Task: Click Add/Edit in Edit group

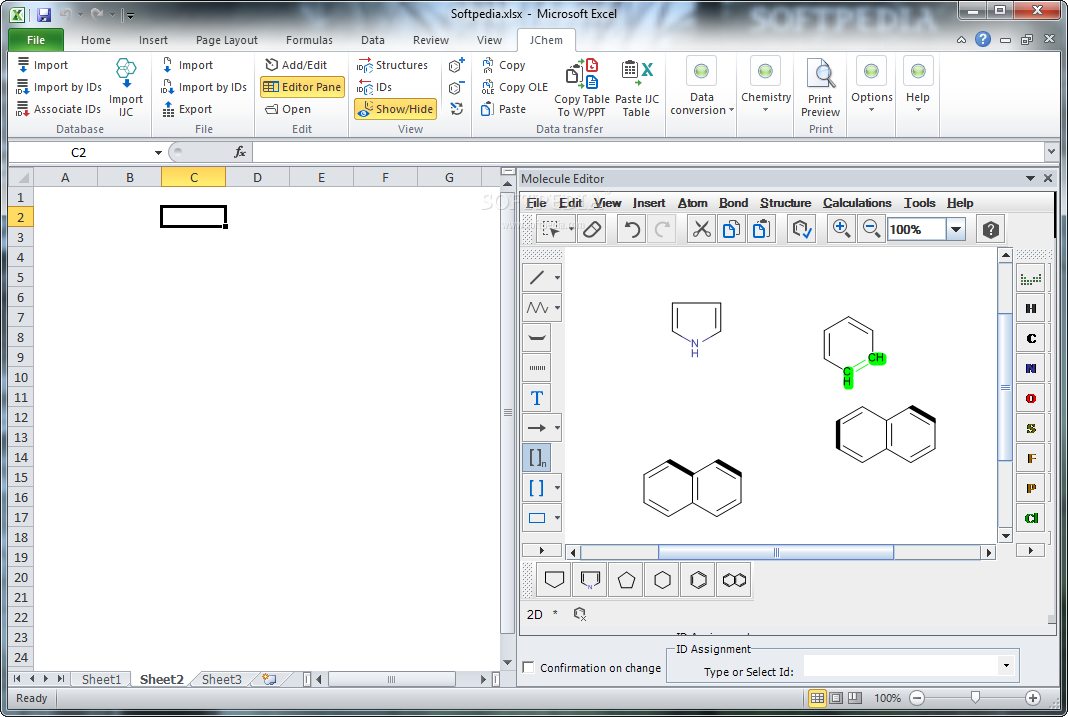Action: click(296, 65)
